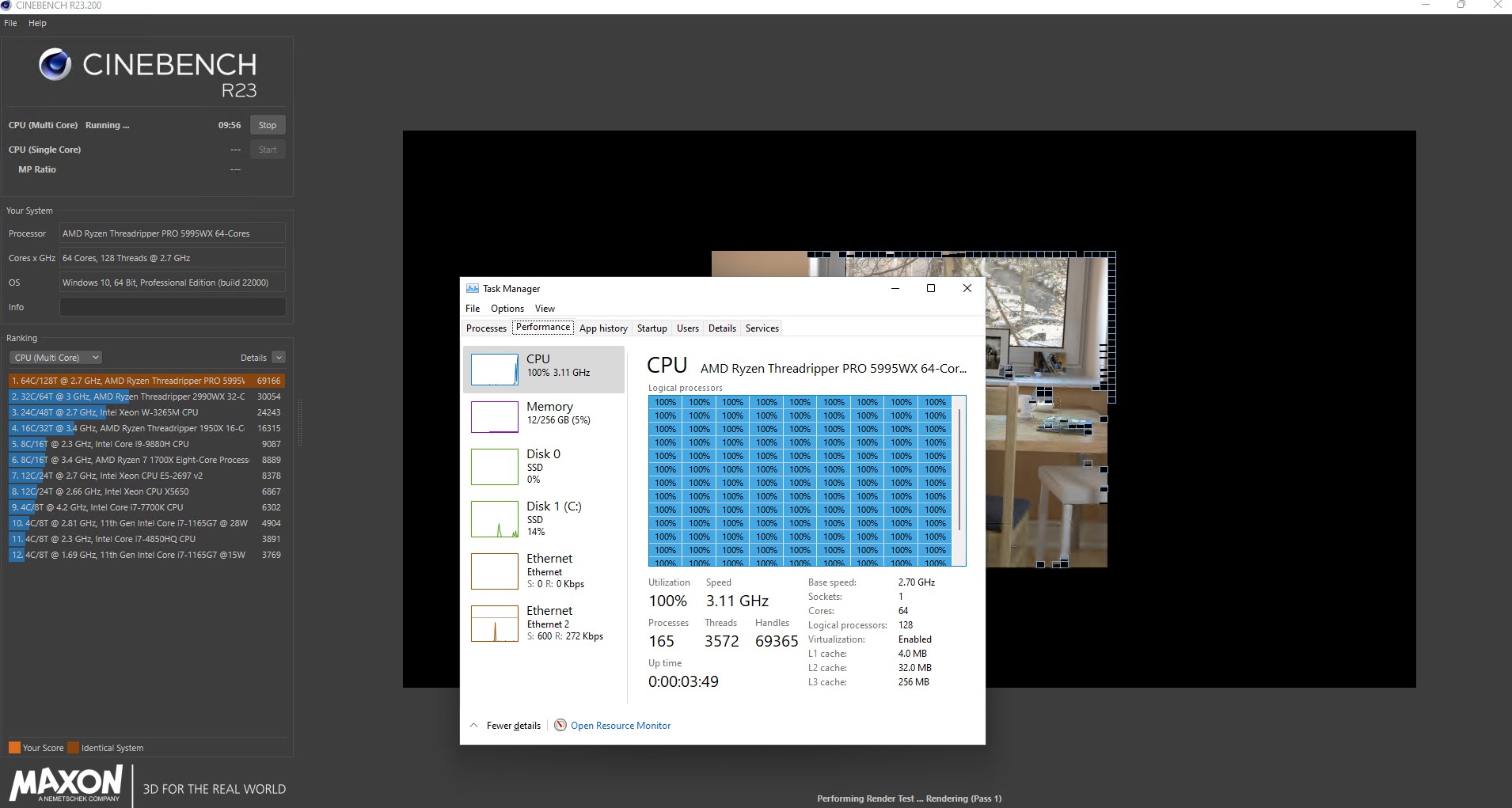This screenshot has height=808, width=1512.
Task: Switch to the Details tab
Action: point(722,328)
